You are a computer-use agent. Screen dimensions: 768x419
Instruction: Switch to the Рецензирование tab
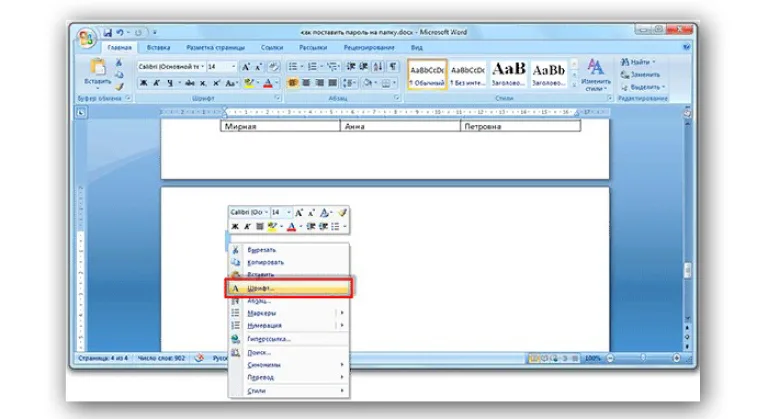369,48
